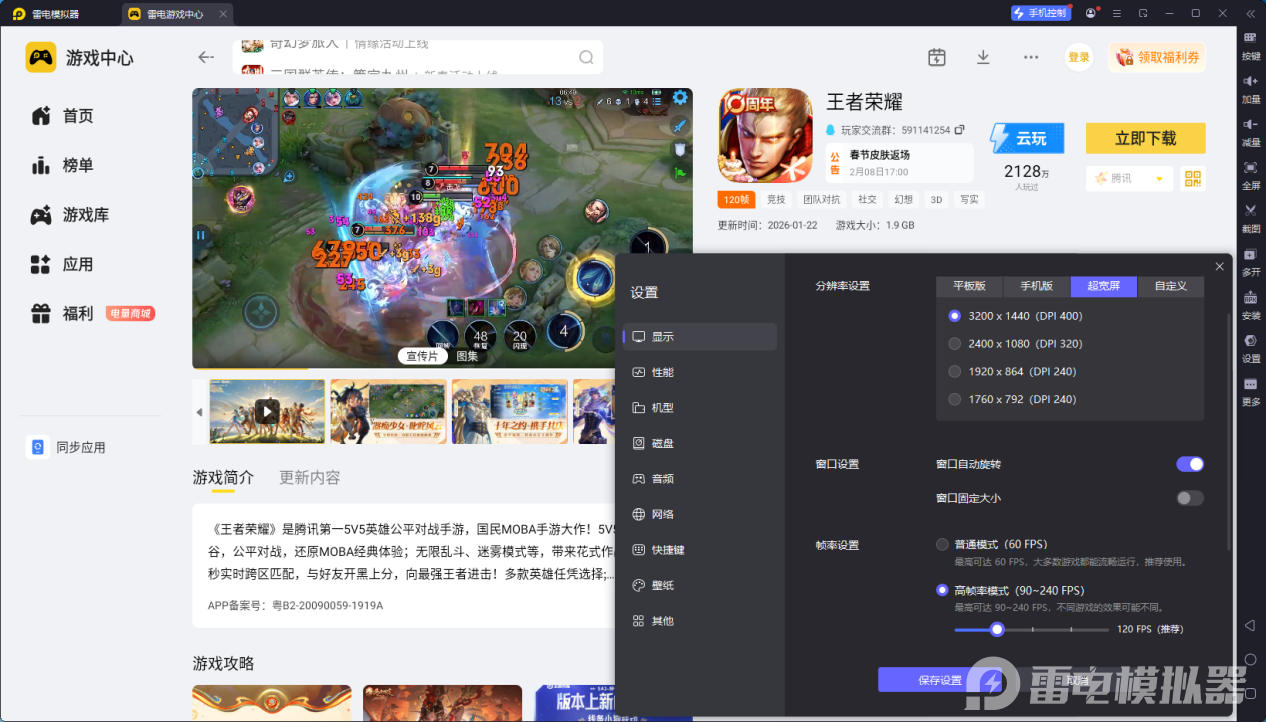Click the 立即下载 download button

[1146, 138]
